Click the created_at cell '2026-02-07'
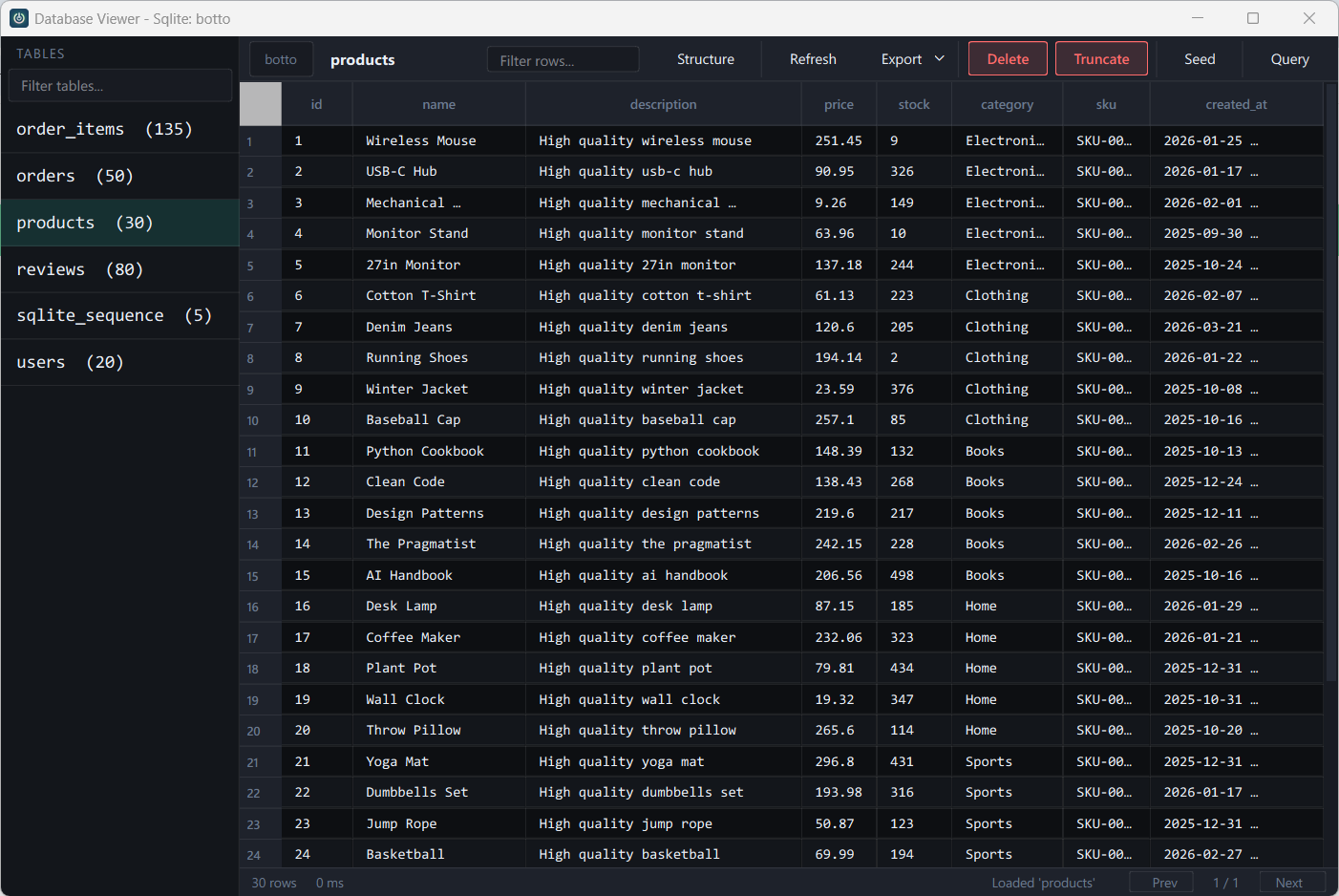Screen dimensions: 1339x896 point(1237,295)
